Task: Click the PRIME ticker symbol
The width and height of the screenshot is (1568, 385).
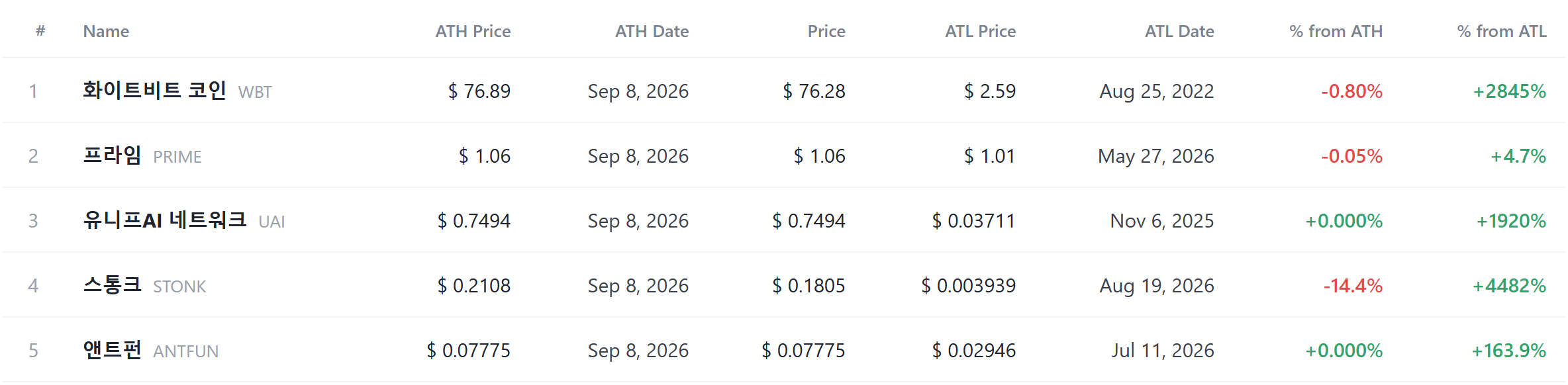Action: pyautogui.click(x=177, y=157)
